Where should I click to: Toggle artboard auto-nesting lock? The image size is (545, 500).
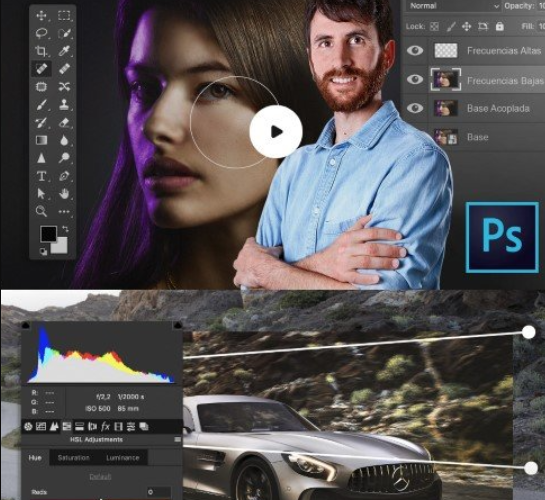pos(483,26)
